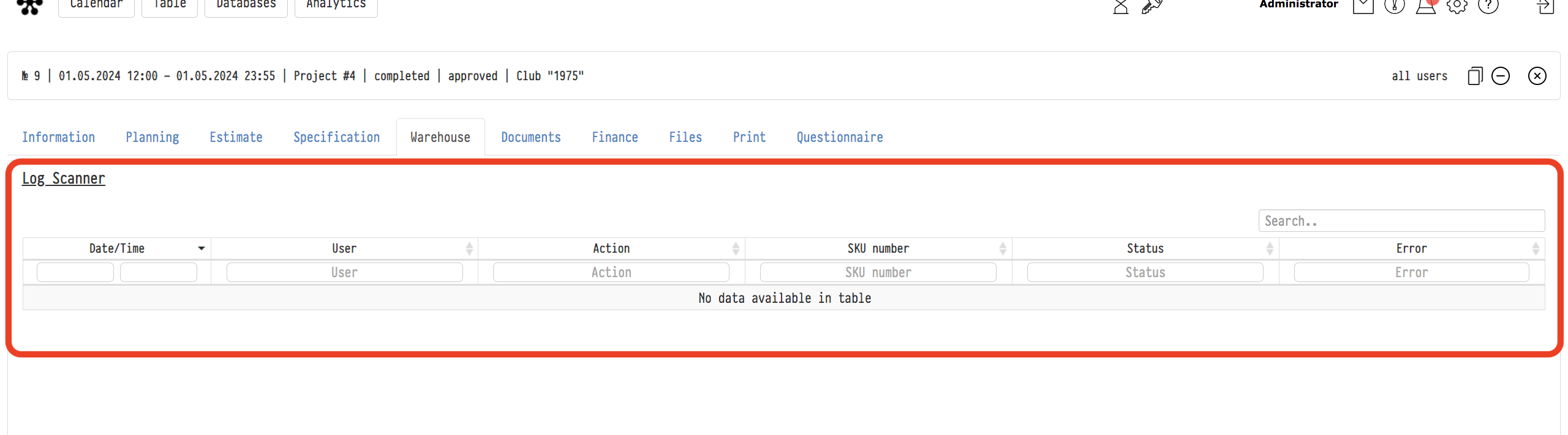1568x435 pixels.
Task: Open notifications via the bell icon
Action: [x=1425, y=6]
